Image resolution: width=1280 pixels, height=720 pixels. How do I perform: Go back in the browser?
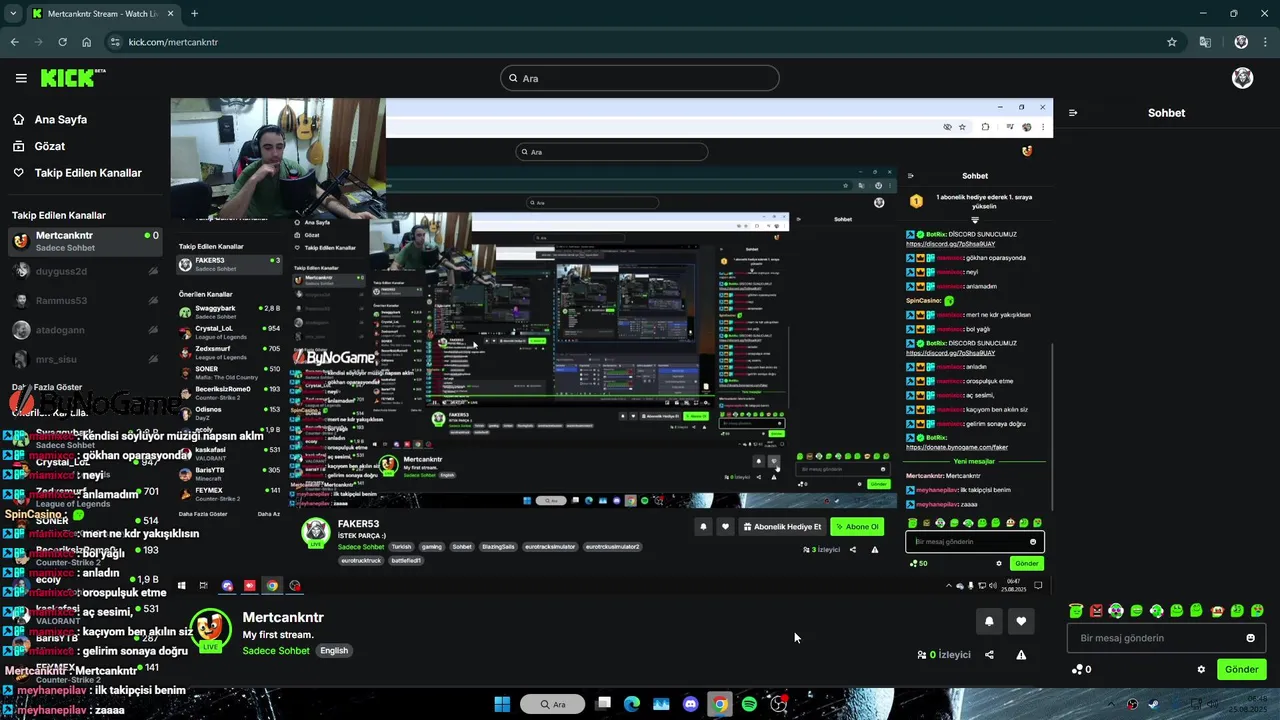14,42
